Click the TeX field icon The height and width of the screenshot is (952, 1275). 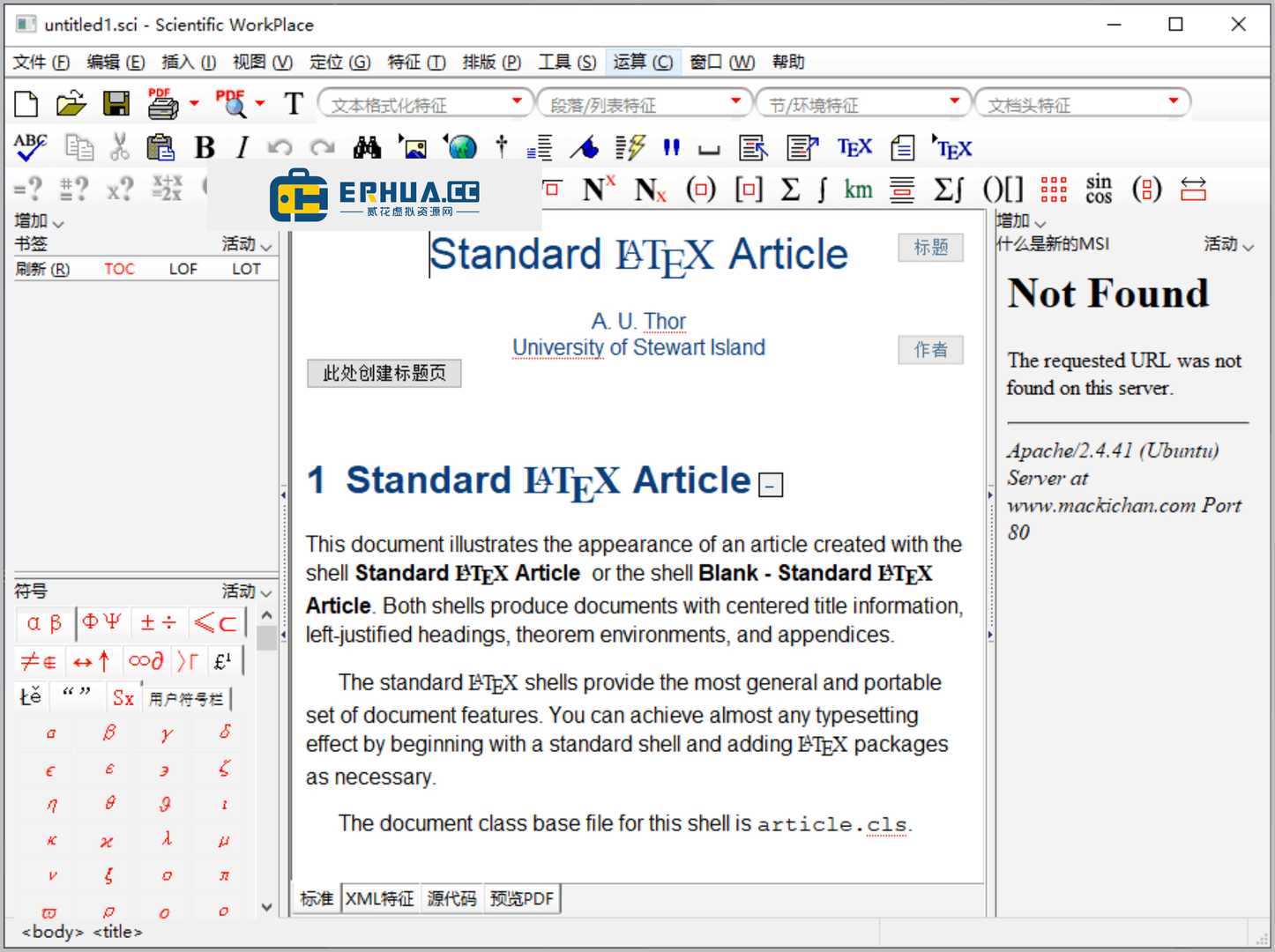[x=854, y=147]
